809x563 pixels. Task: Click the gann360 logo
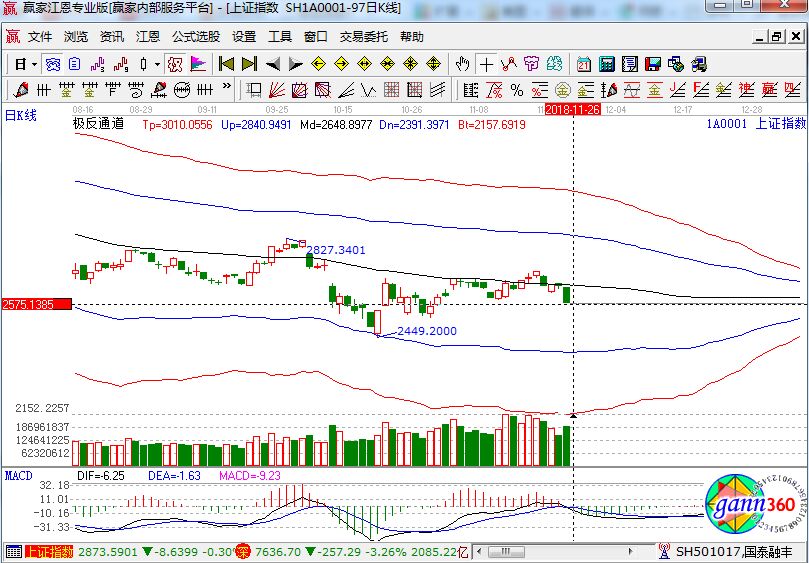click(x=750, y=507)
